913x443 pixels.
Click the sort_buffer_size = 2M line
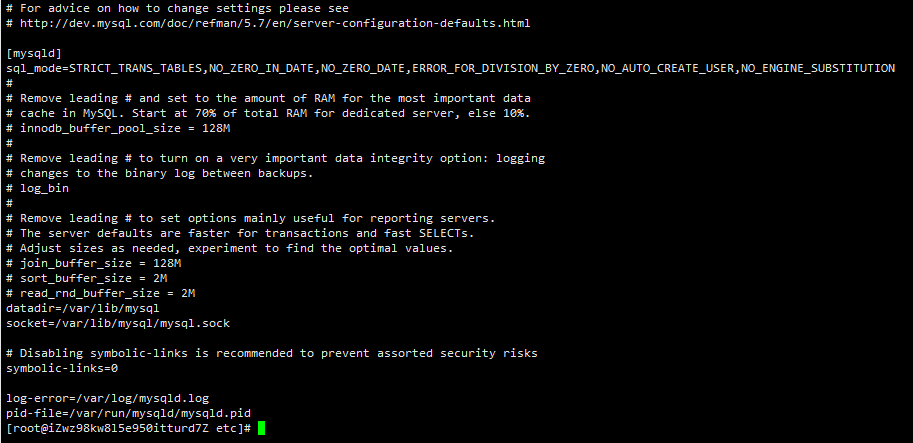click(87, 278)
